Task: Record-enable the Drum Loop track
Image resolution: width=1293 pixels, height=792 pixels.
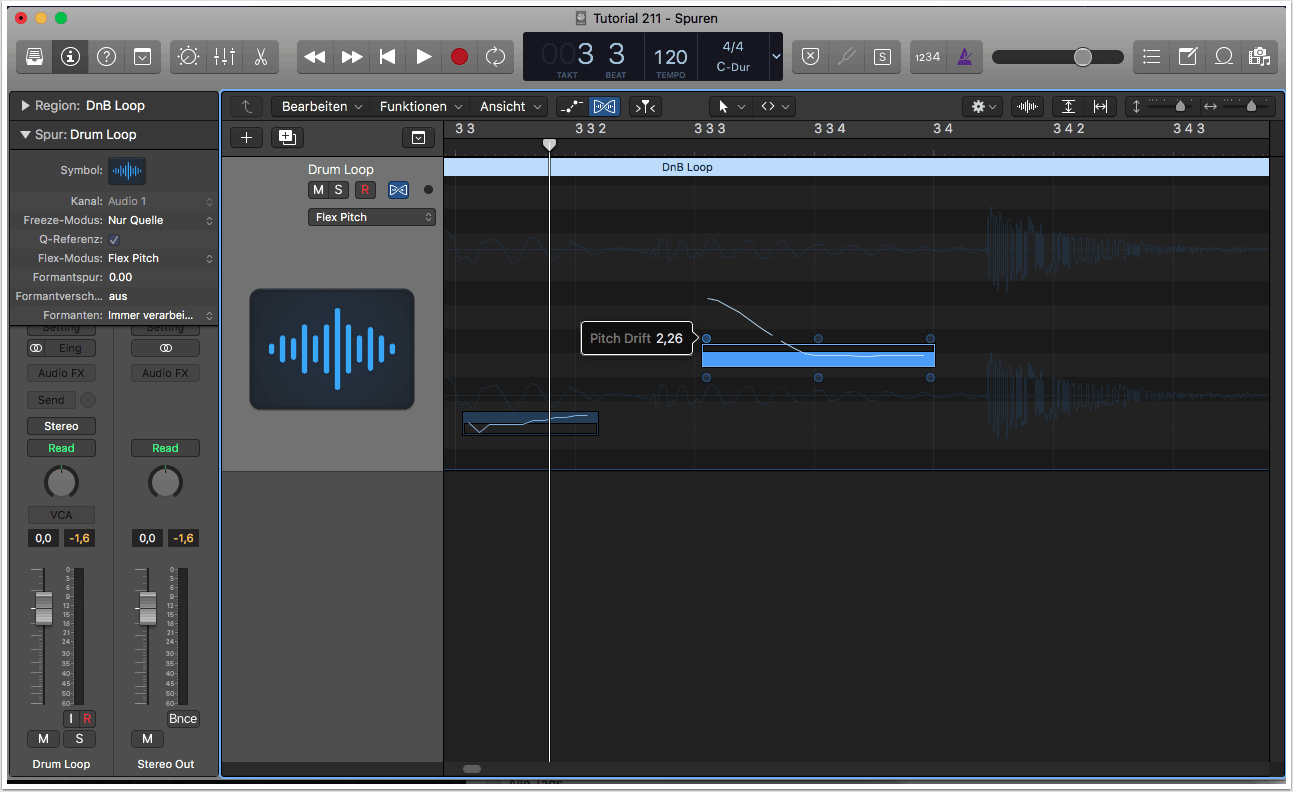Action: [365, 190]
